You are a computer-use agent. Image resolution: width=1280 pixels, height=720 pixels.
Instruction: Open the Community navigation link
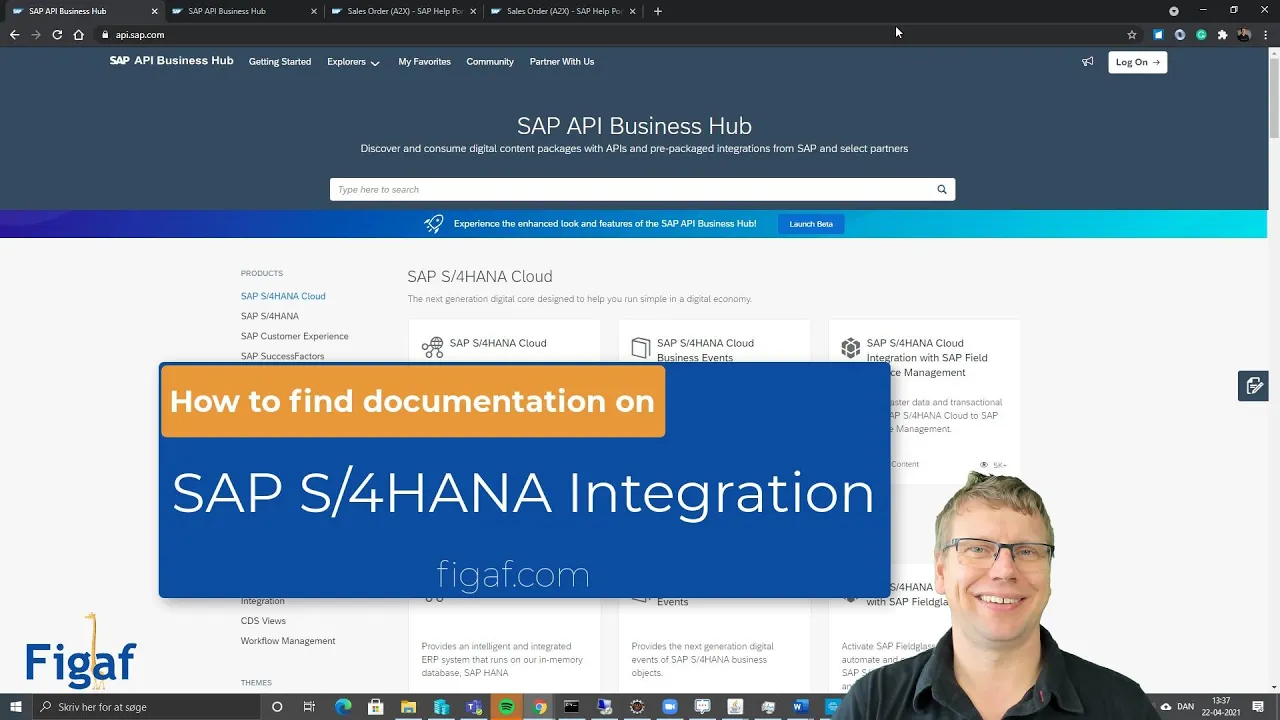click(x=490, y=62)
